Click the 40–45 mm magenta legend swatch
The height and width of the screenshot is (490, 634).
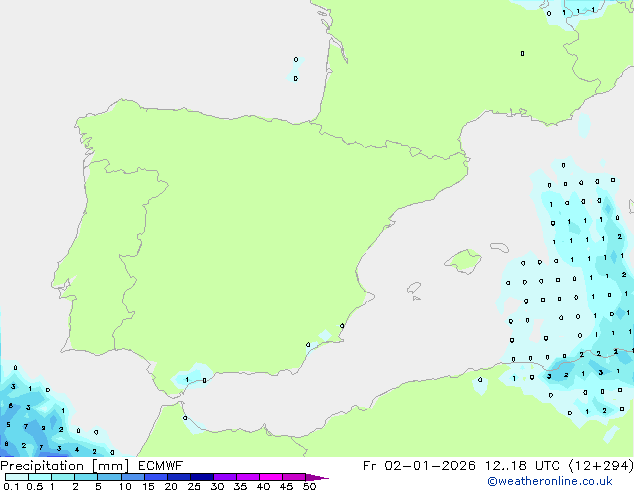pyautogui.click(x=271, y=477)
